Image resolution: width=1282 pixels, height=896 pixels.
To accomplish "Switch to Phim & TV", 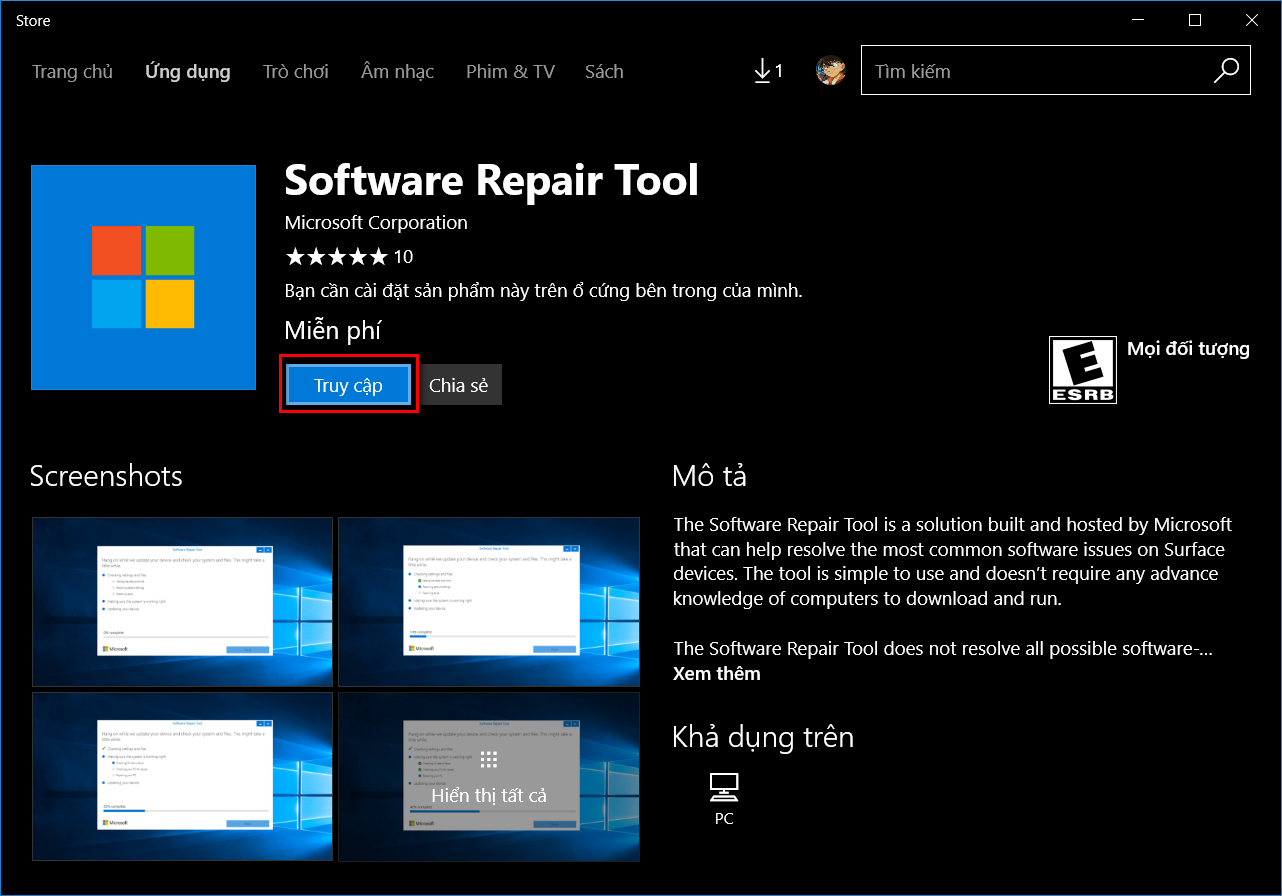I will (x=510, y=71).
